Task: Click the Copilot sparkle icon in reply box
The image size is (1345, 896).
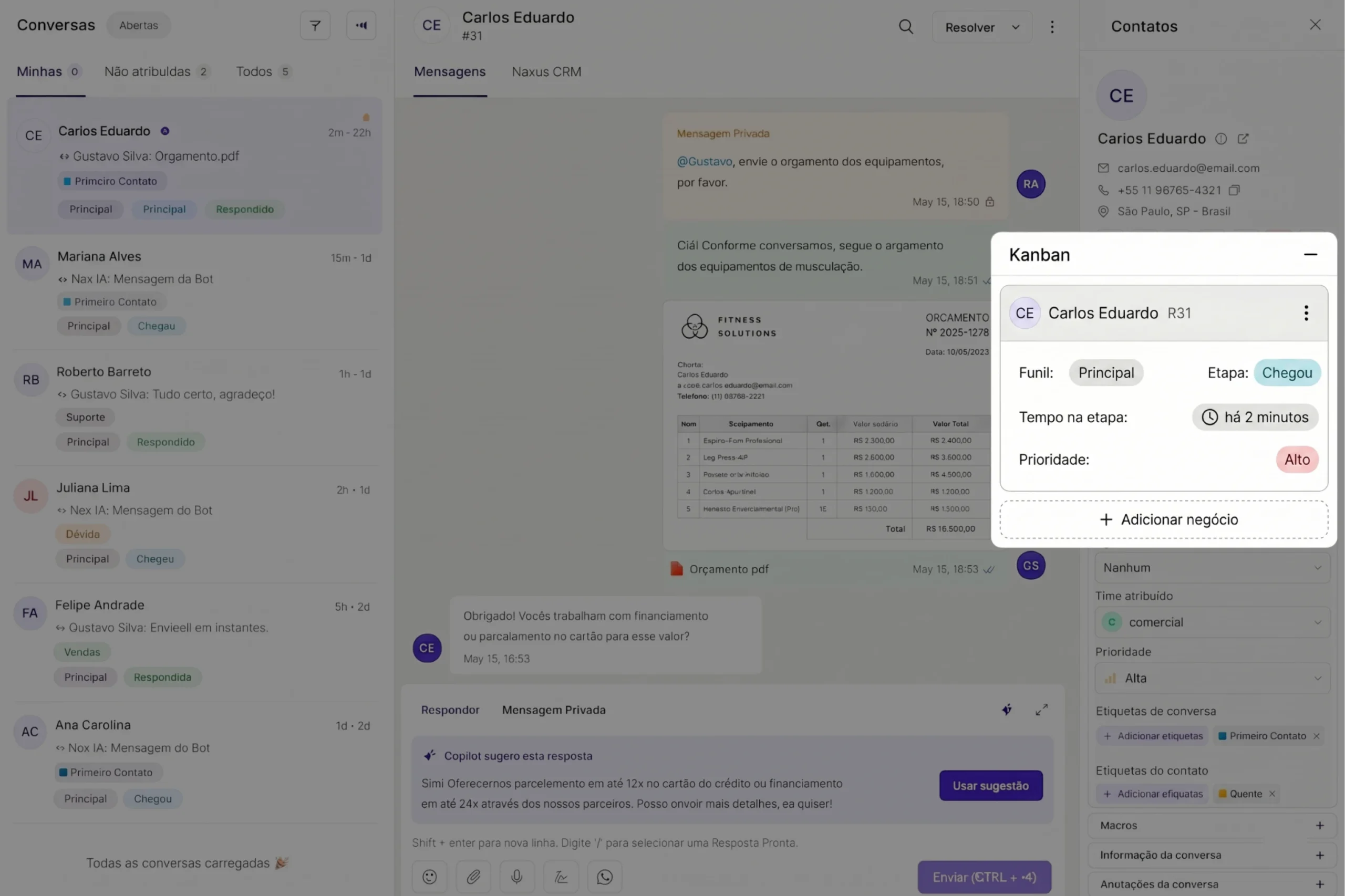Action: point(1007,710)
